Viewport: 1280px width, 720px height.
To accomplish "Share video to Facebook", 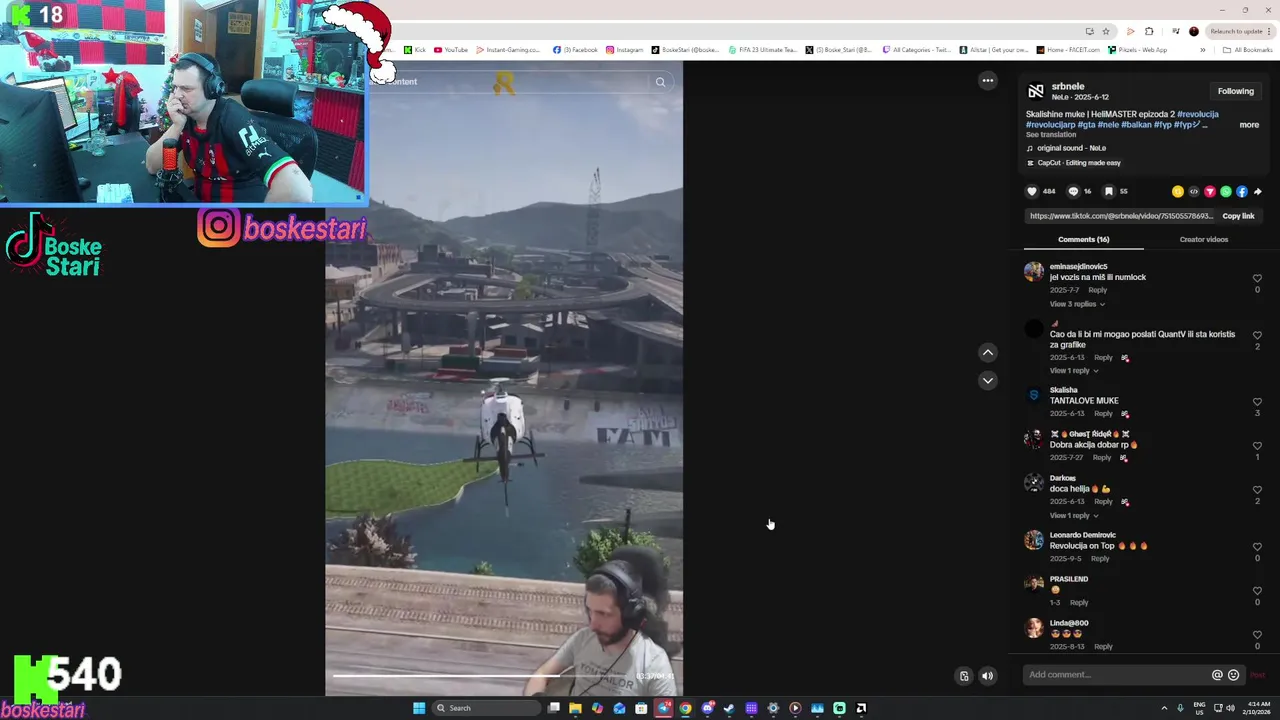I will [1242, 191].
